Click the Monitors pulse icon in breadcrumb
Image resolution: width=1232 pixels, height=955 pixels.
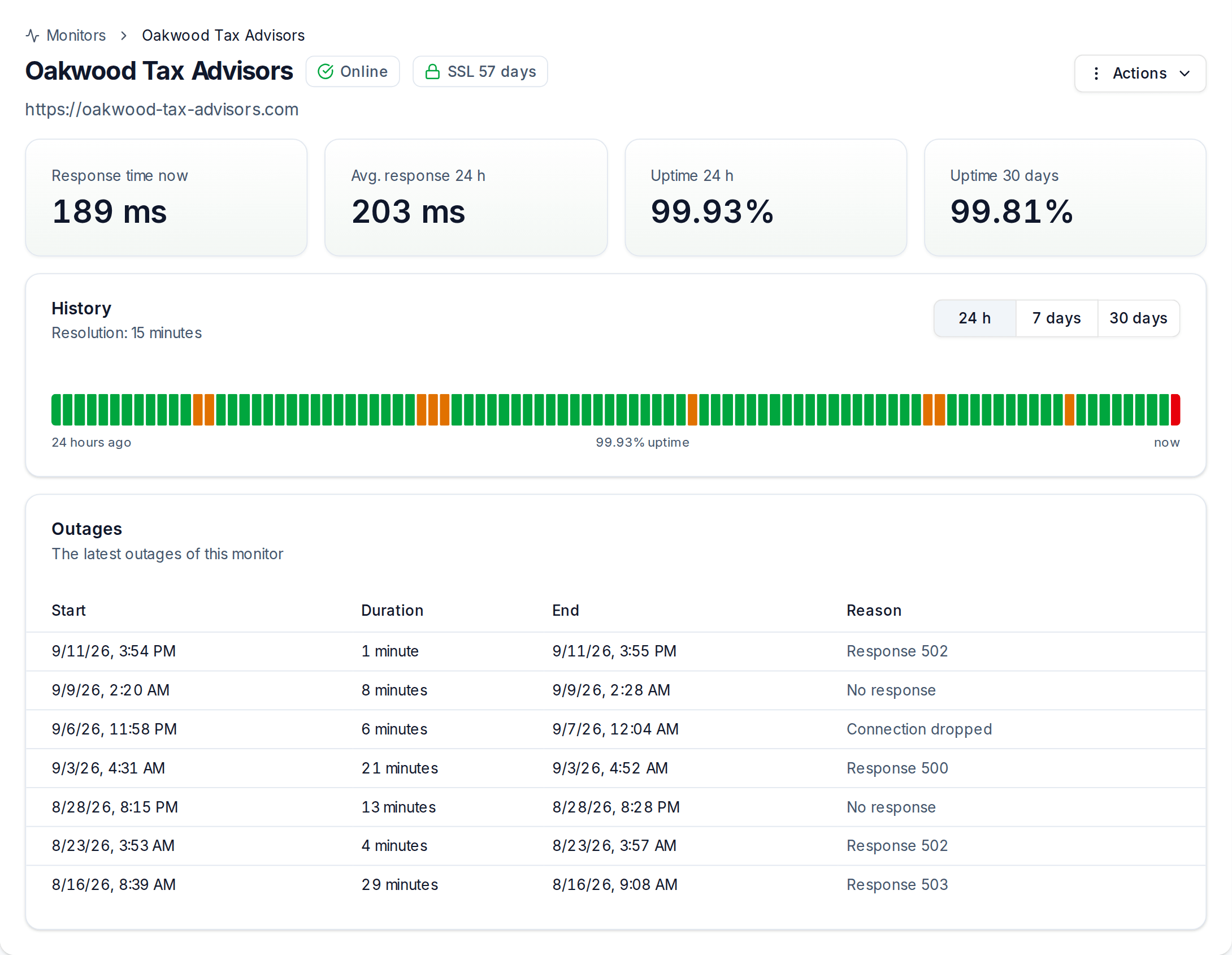click(x=32, y=36)
